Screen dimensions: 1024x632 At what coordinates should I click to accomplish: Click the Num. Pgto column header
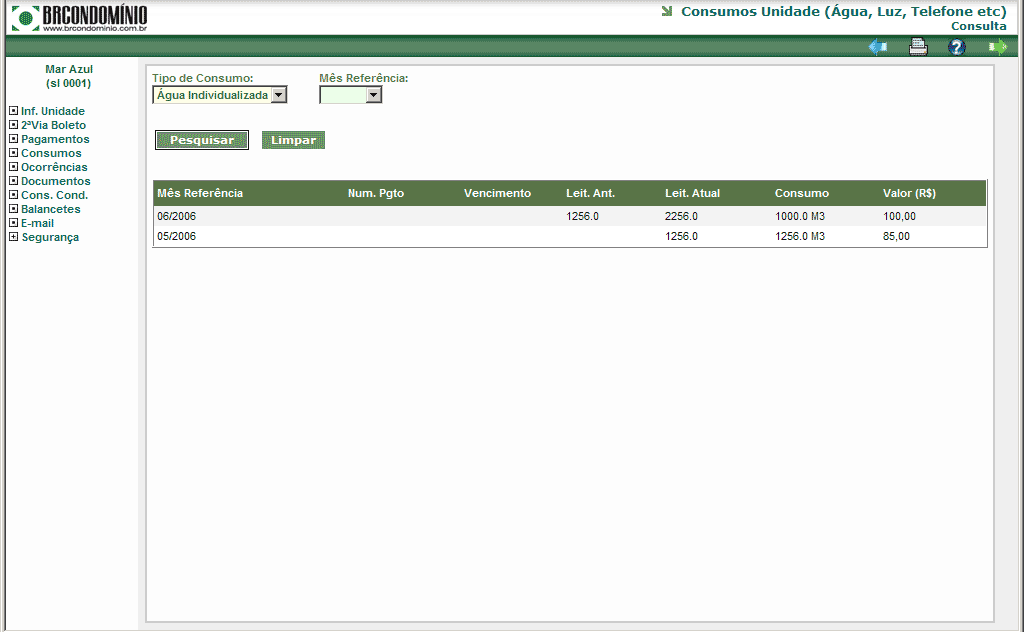point(376,193)
